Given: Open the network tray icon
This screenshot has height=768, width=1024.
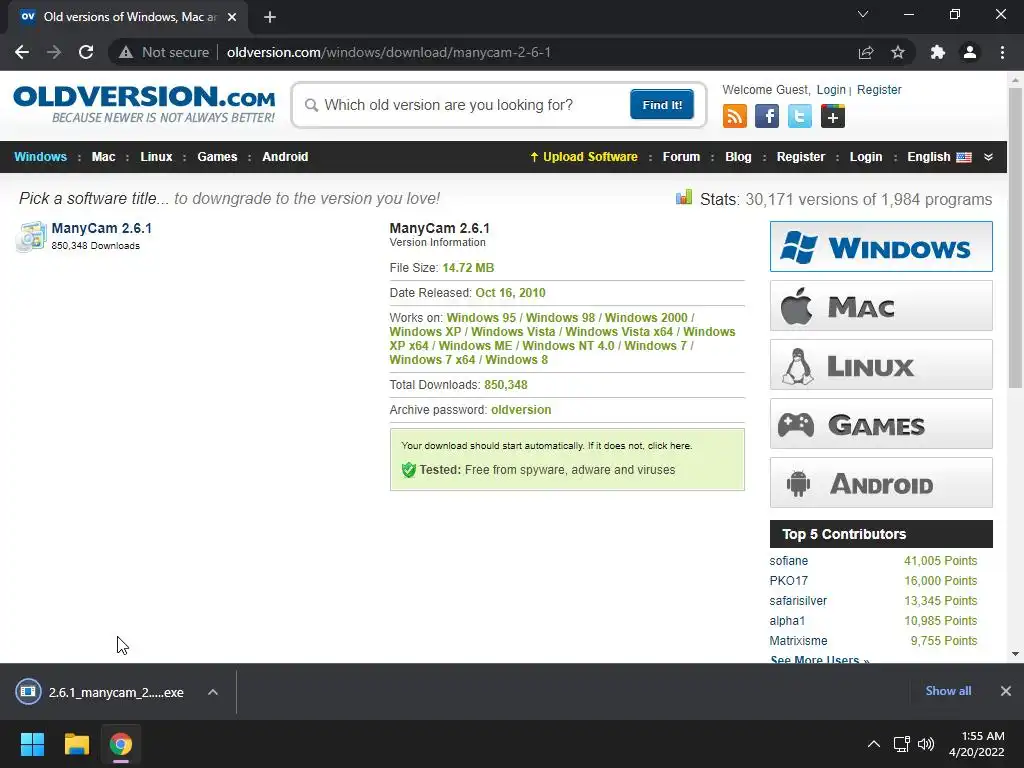Looking at the screenshot, I should coord(902,744).
